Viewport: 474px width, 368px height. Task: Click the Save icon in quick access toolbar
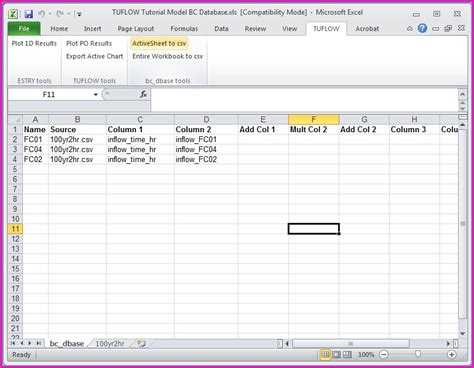[x=29, y=14]
